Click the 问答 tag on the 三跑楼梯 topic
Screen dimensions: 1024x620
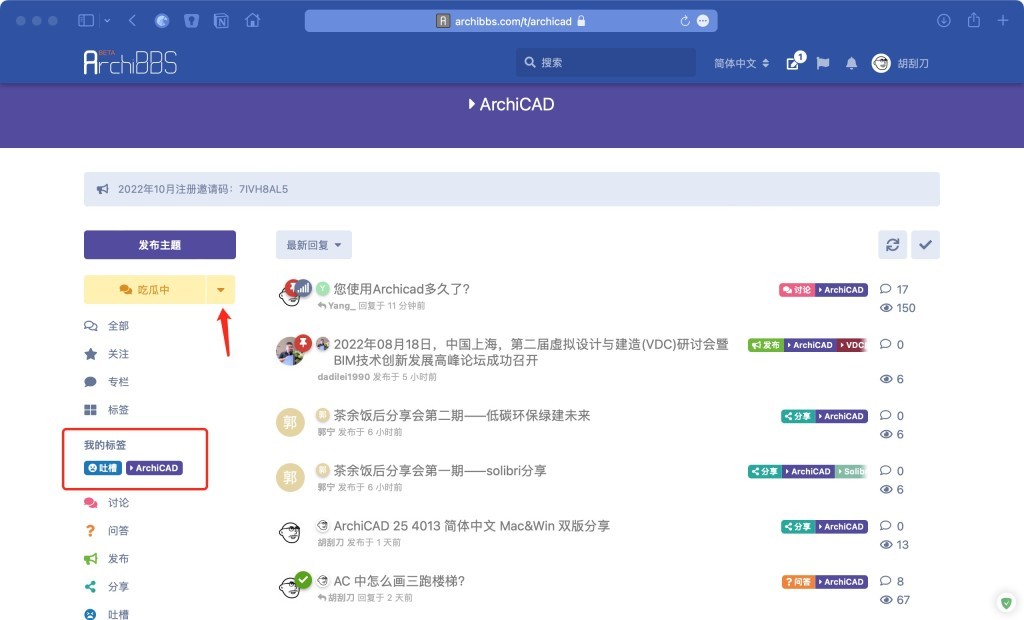tap(798, 582)
